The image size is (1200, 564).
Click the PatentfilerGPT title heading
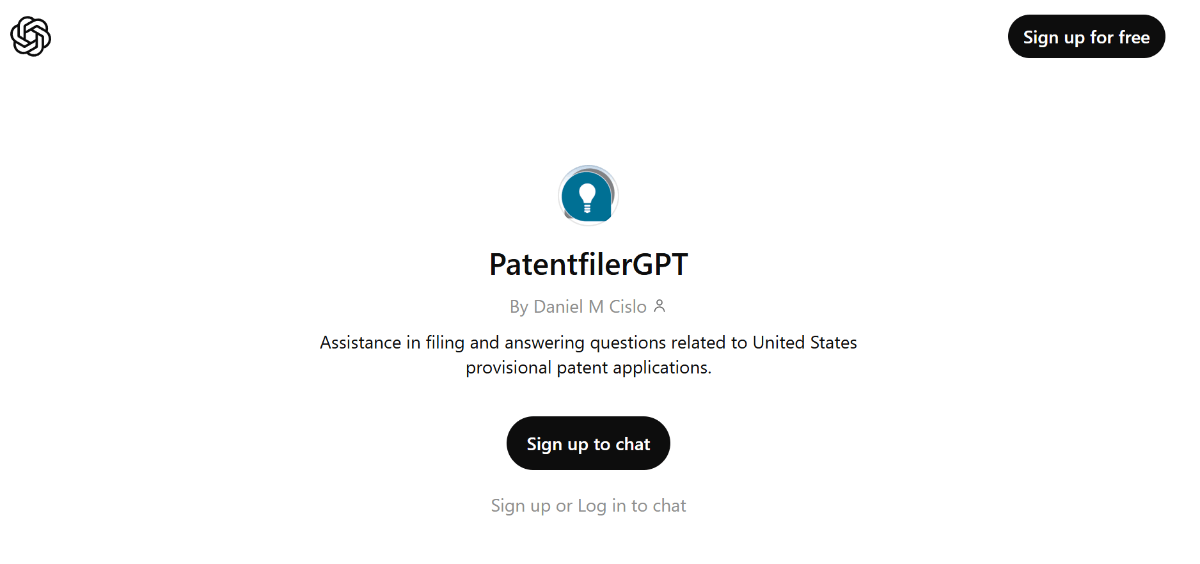pyautogui.click(x=588, y=265)
